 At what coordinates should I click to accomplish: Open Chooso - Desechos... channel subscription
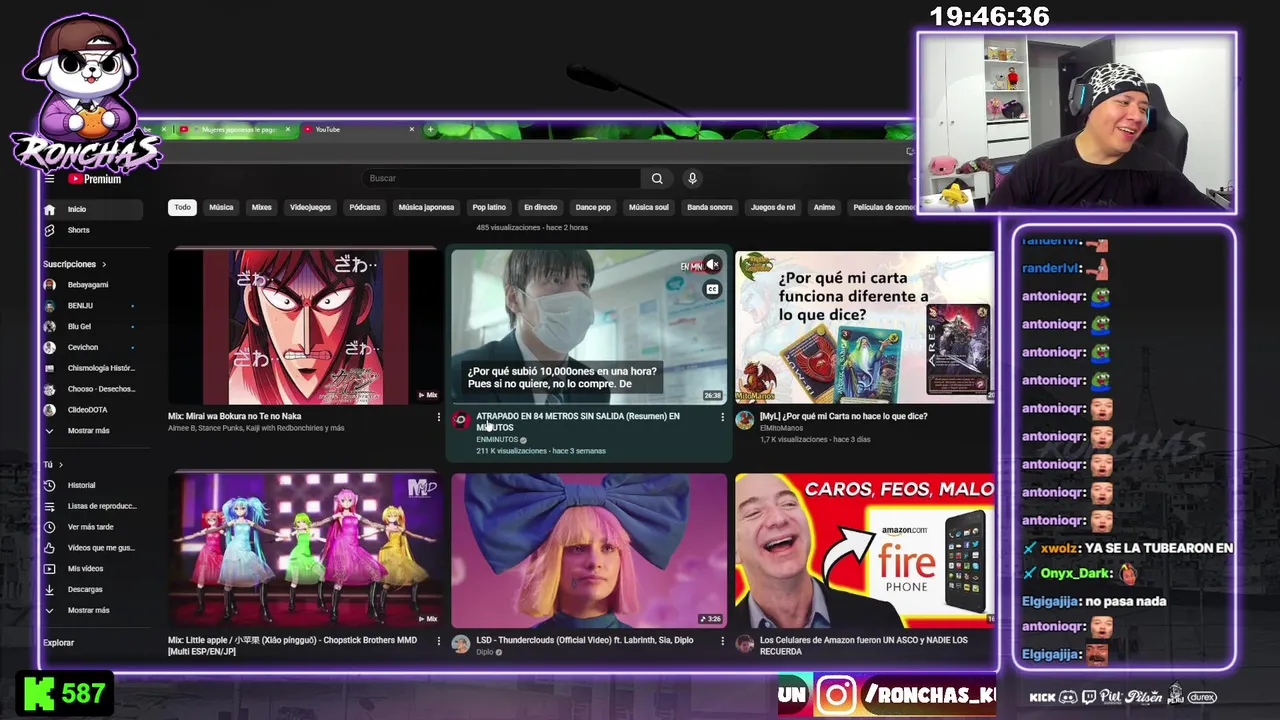(x=92, y=389)
